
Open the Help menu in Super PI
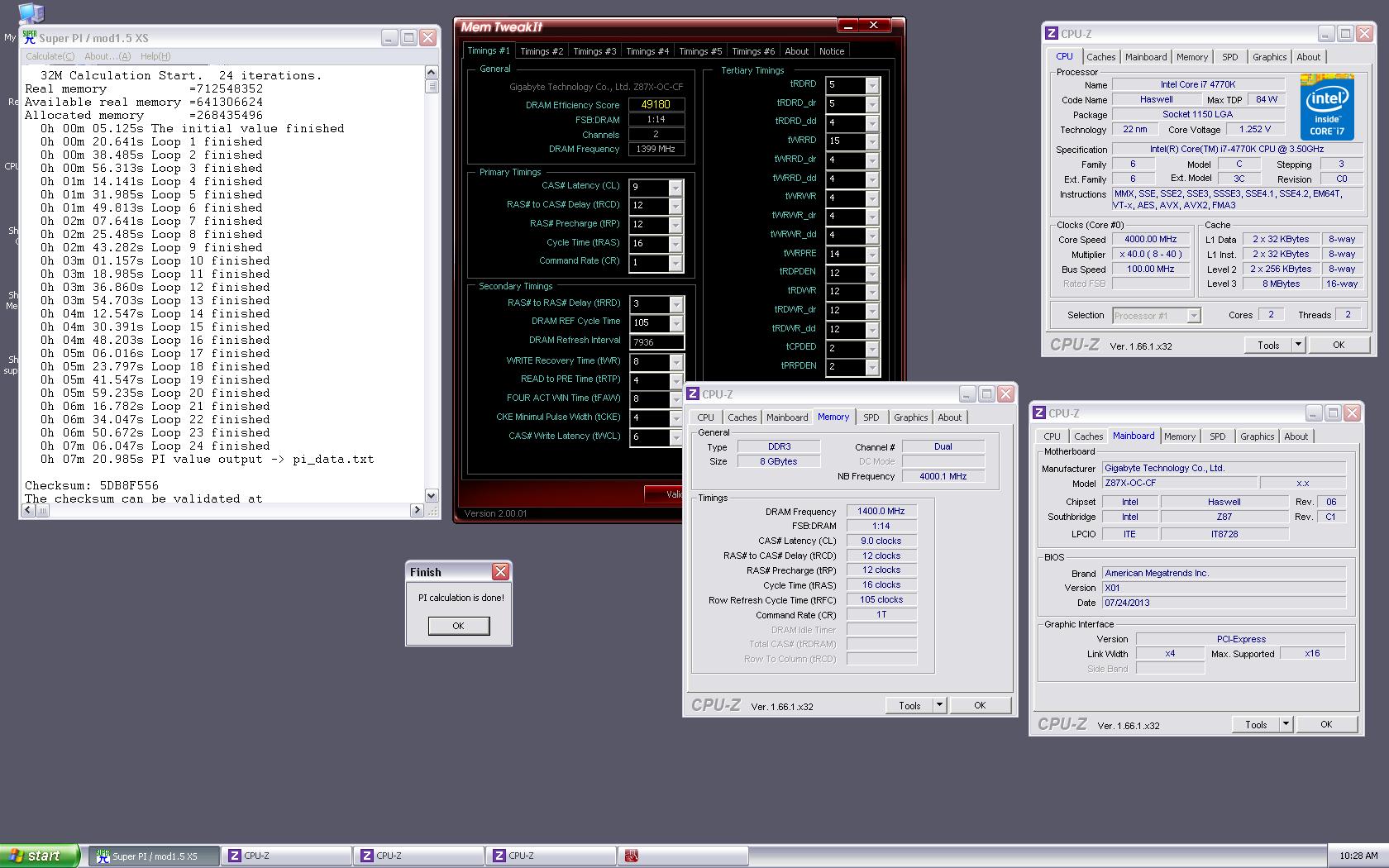155,56
